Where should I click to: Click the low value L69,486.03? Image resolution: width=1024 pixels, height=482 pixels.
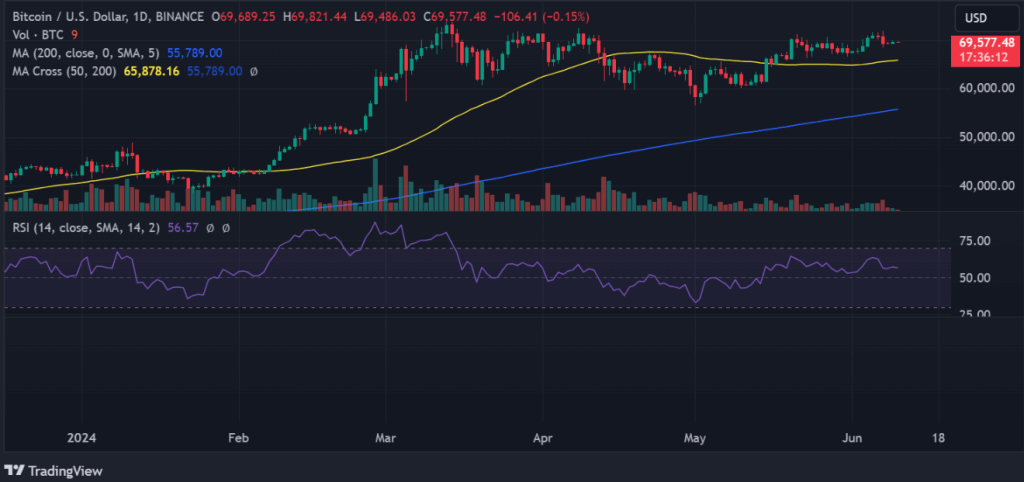click(x=385, y=16)
